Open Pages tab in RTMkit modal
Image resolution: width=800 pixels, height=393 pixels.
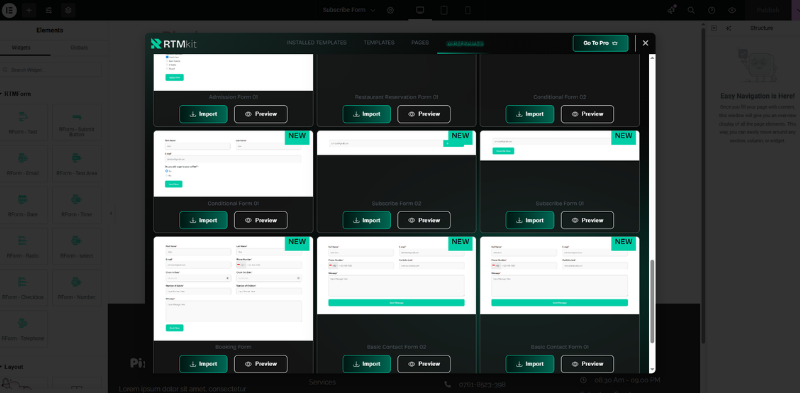pyautogui.click(x=420, y=43)
